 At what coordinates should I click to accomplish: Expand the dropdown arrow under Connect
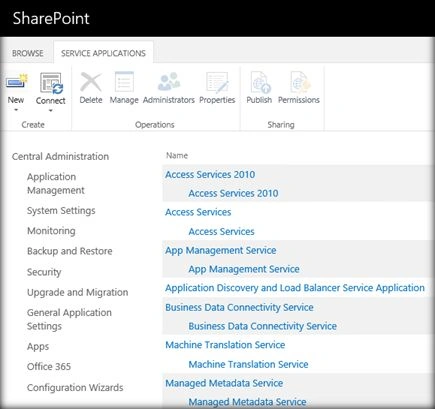(x=51, y=111)
